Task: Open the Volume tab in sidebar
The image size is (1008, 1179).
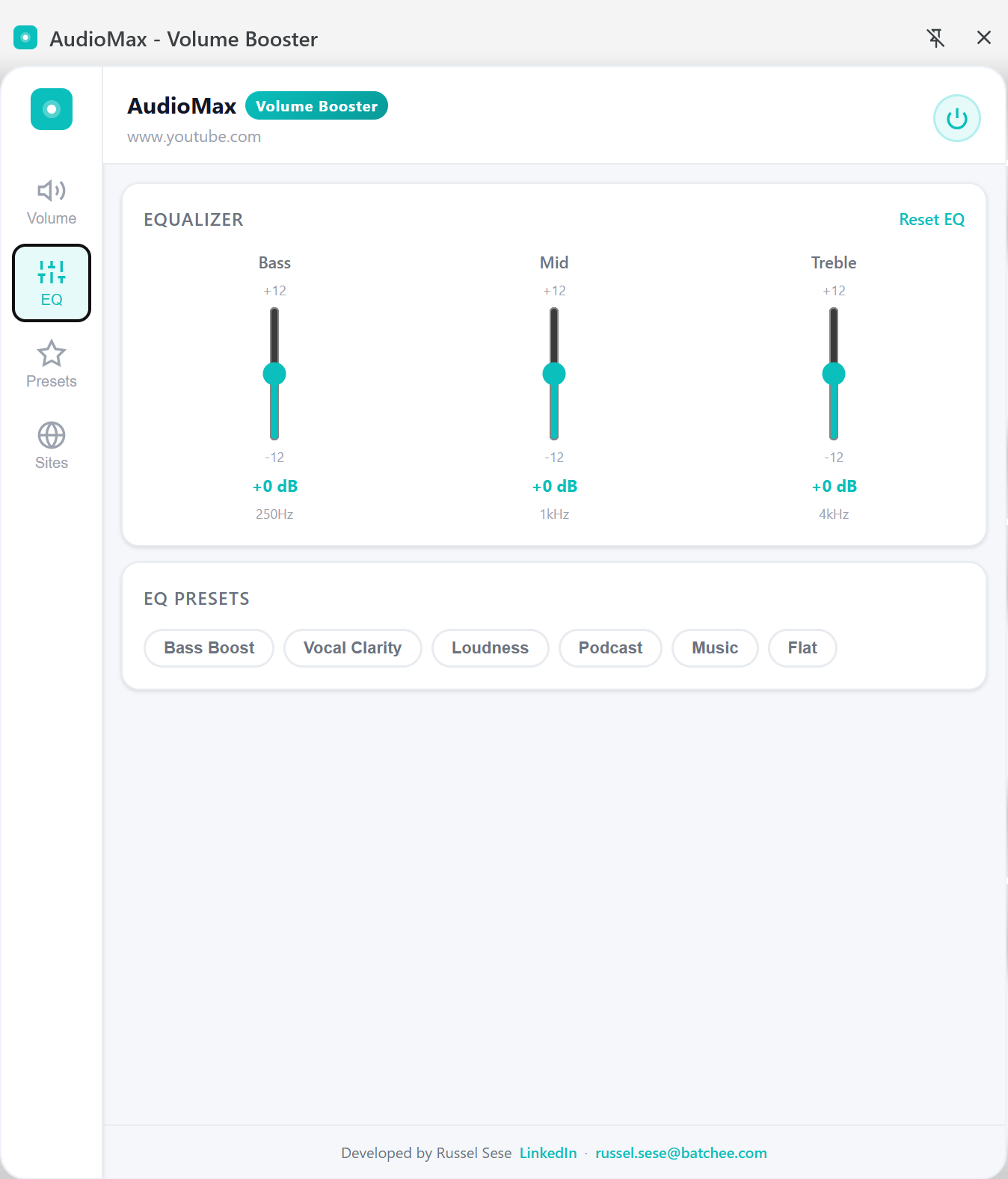Action: coord(52,202)
